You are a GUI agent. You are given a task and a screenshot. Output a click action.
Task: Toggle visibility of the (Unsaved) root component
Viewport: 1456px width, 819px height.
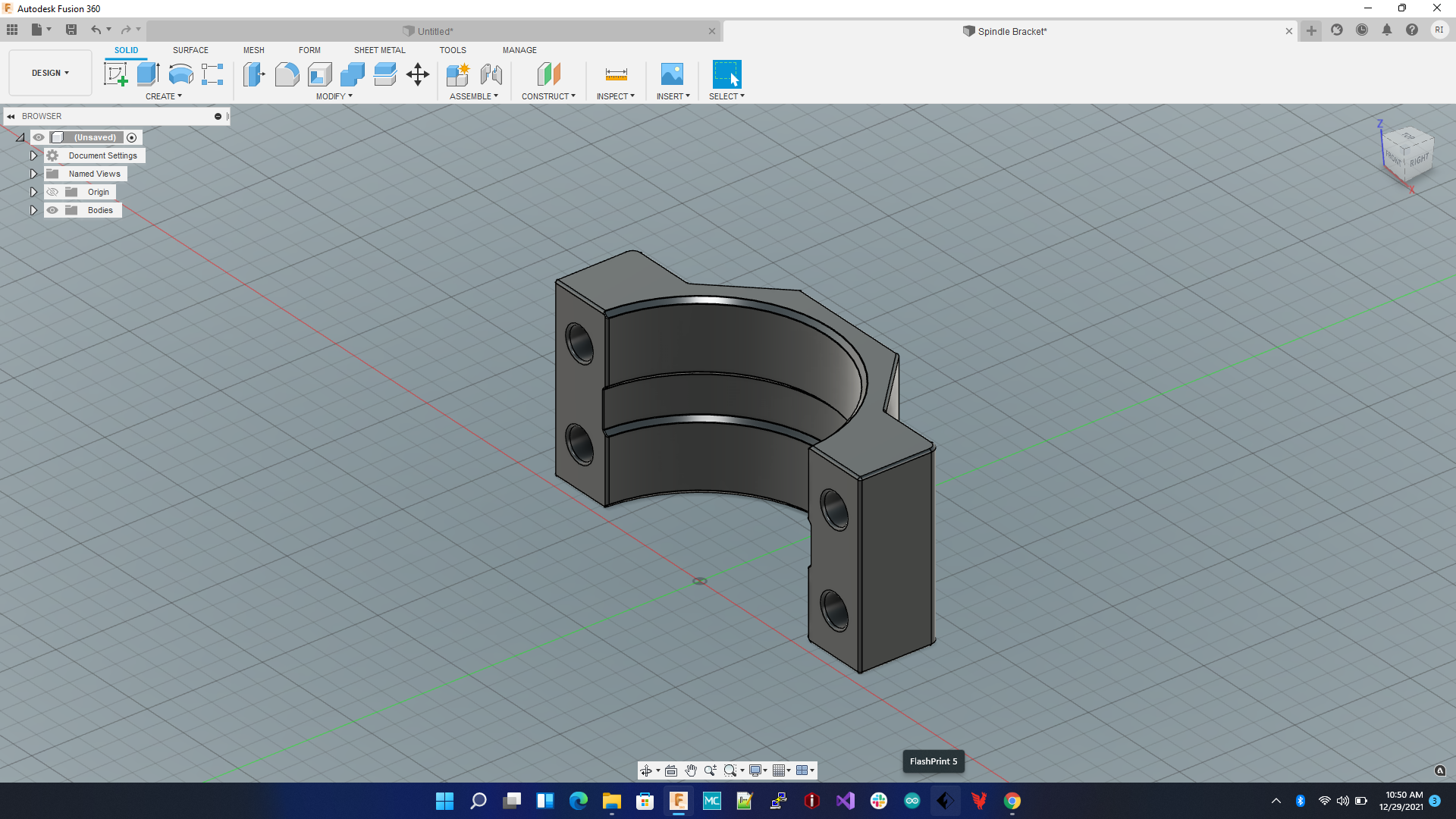coord(39,137)
